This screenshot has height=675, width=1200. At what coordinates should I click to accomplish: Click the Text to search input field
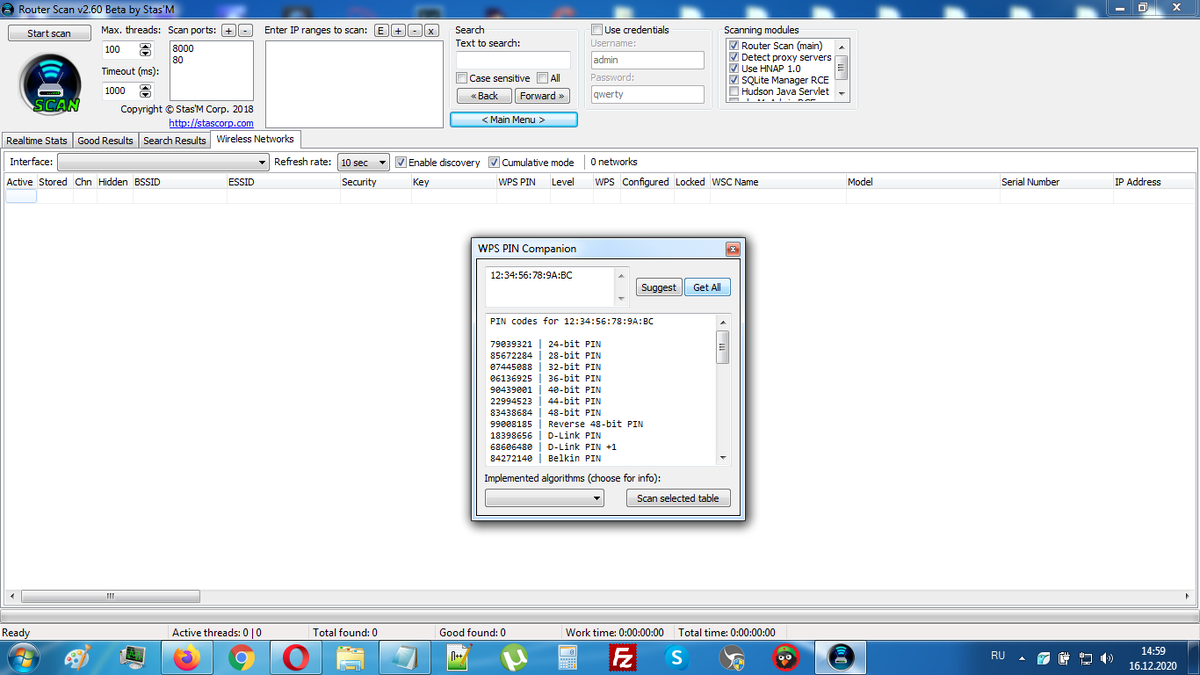click(513, 60)
